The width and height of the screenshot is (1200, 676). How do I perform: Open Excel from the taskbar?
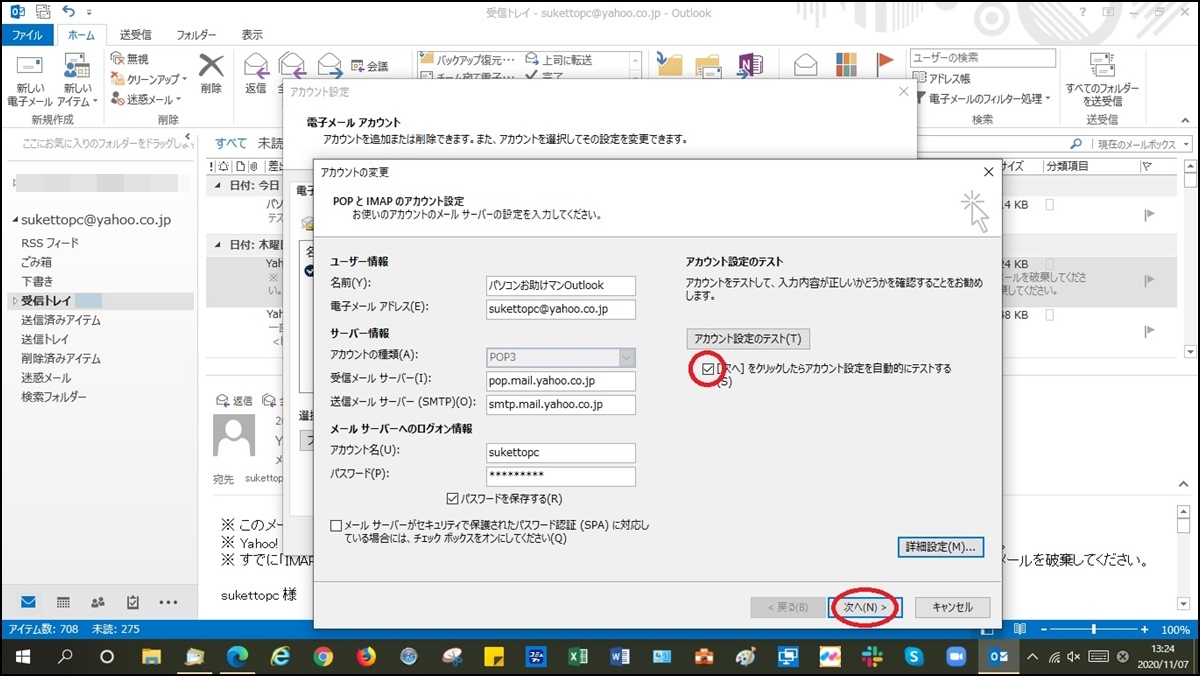click(x=577, y=657)
